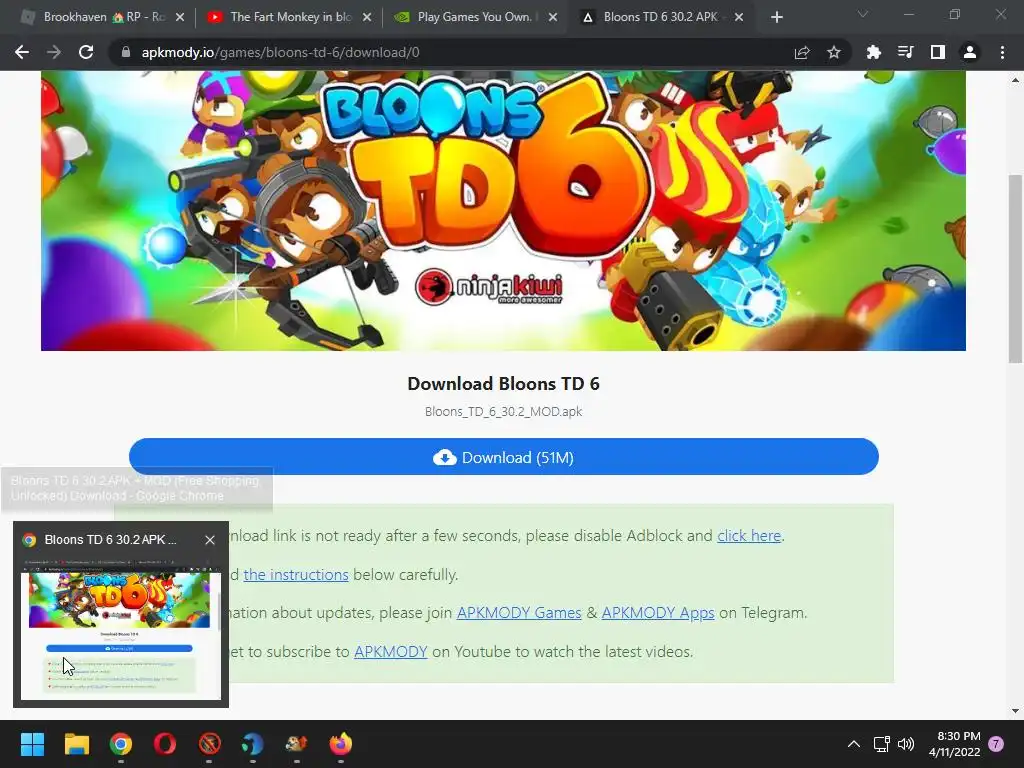Viewport: 1024px width, 768px height.
Task: Select the Chrome window preview thumbnail
Action: [x=121, y=629]
